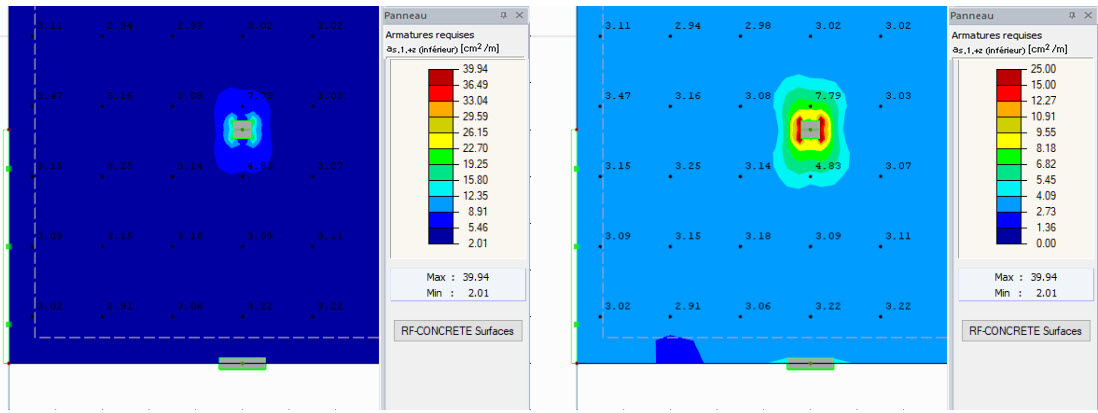Click the light blue swatch between 4.09 and 2.73
Image resolution: width=1098 pixels, height=413 pixels.
point(1008,204)
